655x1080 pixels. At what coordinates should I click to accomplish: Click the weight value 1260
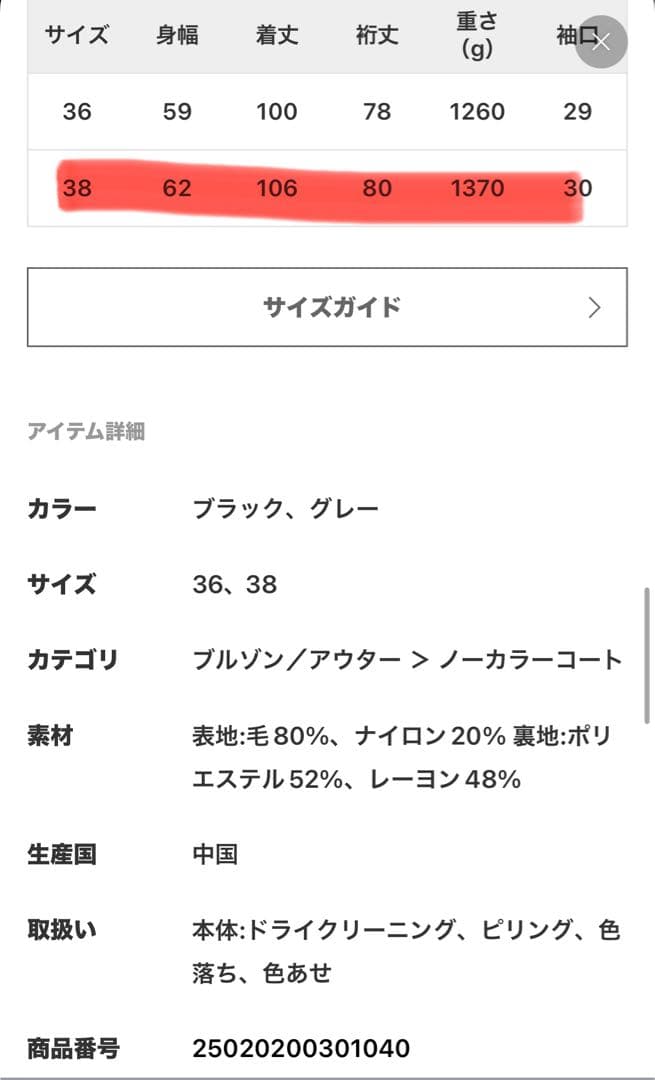click(477, 111)
